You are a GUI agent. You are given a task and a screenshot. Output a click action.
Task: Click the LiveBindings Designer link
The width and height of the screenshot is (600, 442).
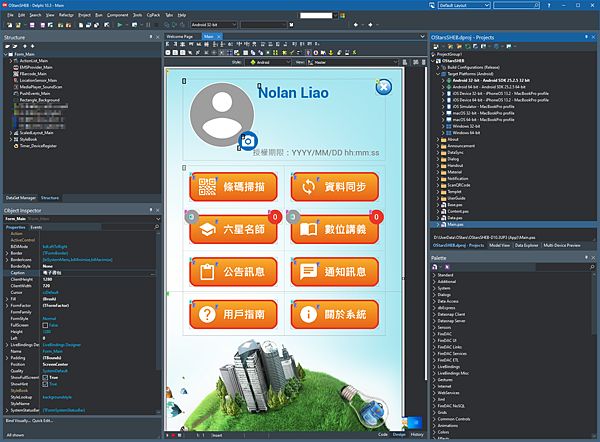(62, 345)
